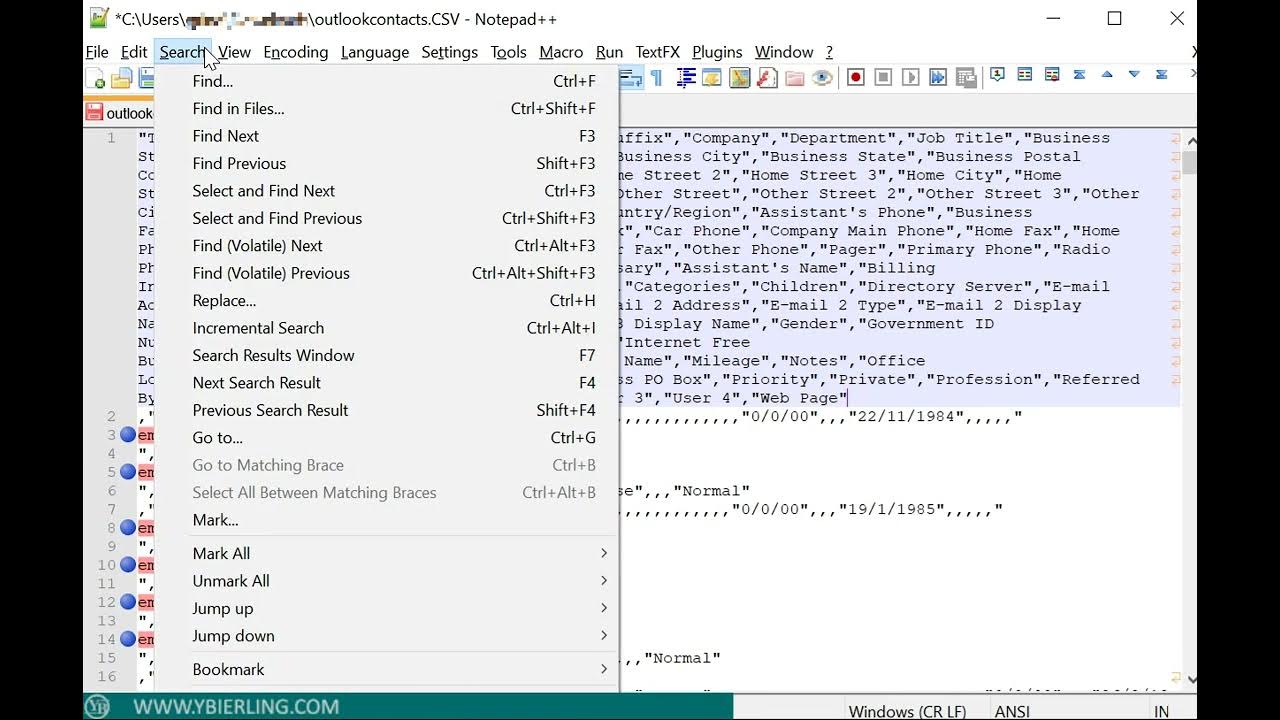
Task: Click the ANSI encoding status bar entry
Action: click(1013, 711)
